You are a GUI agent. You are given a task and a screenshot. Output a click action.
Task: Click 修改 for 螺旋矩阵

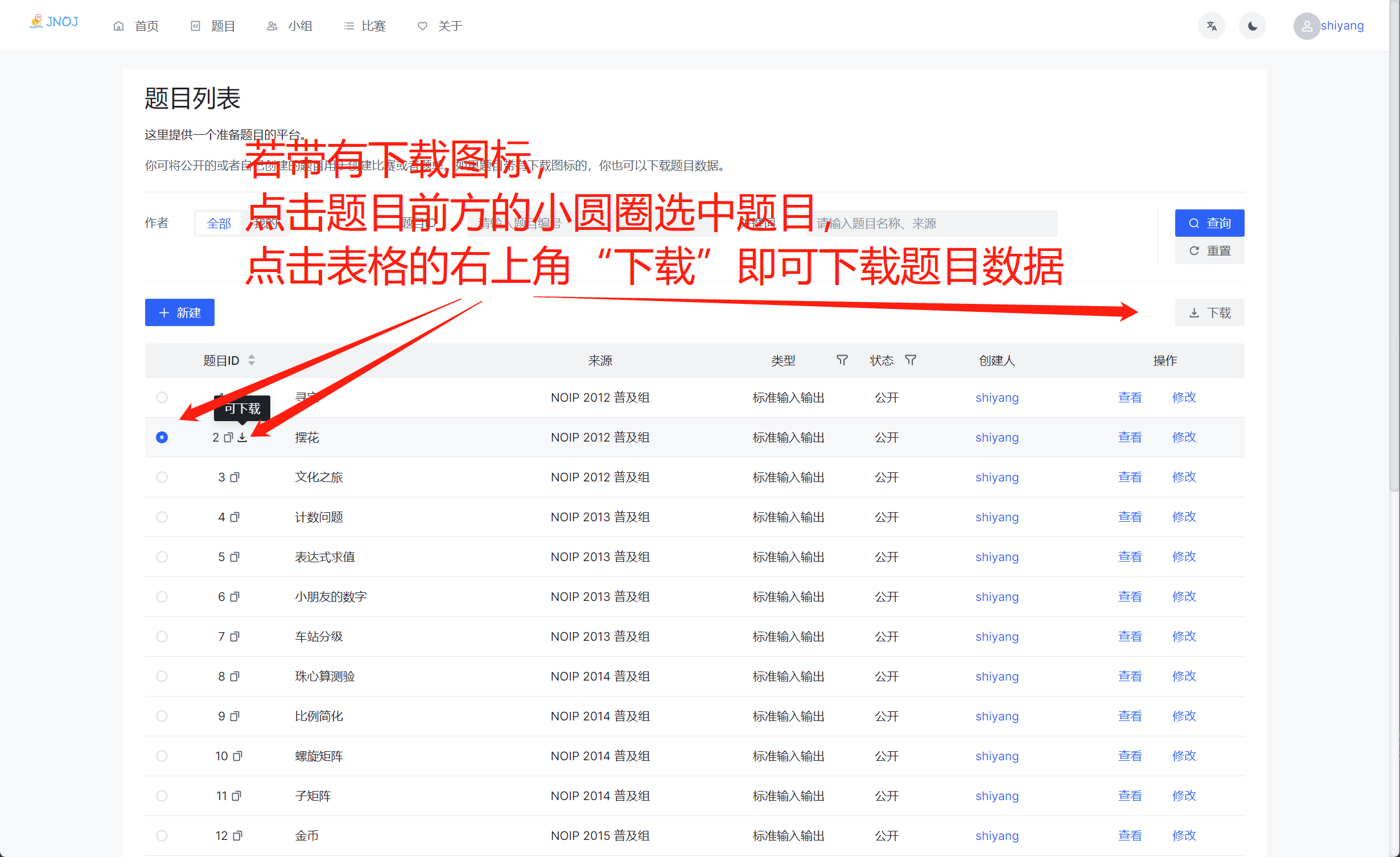pos(1184,756)
